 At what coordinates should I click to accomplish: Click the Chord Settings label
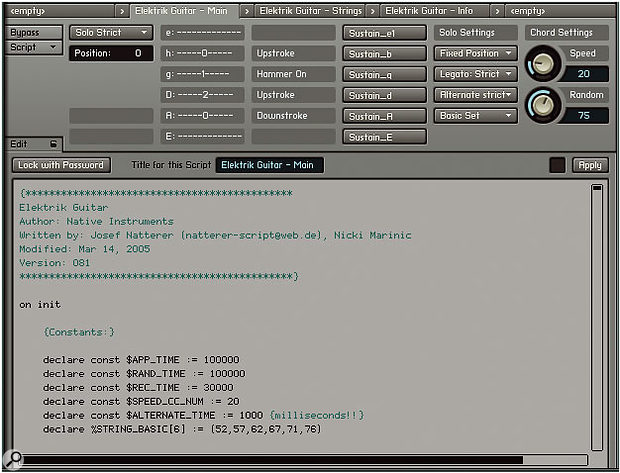[x=567, y=32]
